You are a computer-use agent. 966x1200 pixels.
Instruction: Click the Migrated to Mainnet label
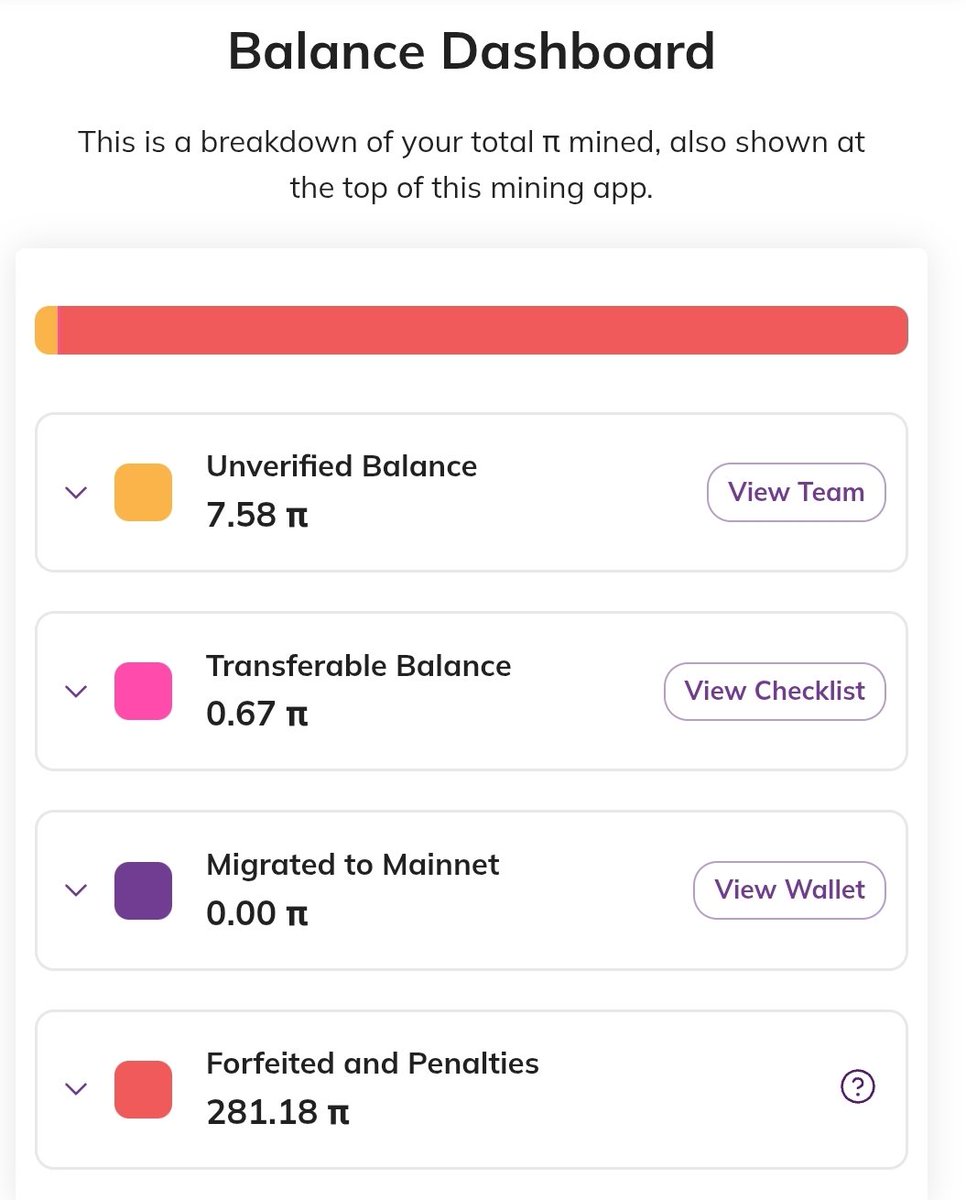(352, 864)
